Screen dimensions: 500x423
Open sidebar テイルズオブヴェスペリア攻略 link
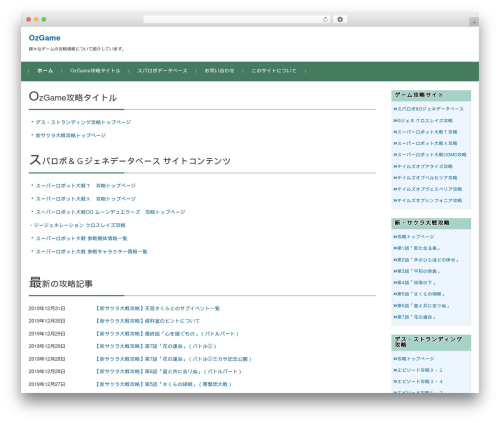click(x=427, y=189)
